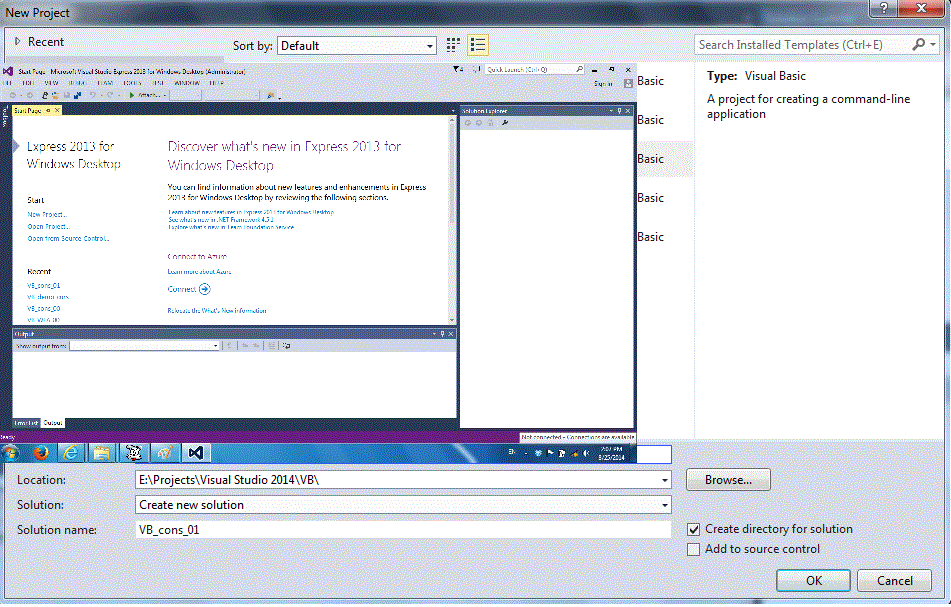The width and height of the screenshot is (951, 607).
Task: Open Internet Explorer from the taskbar
Action: pyautogui.click(x=72, y=453)
